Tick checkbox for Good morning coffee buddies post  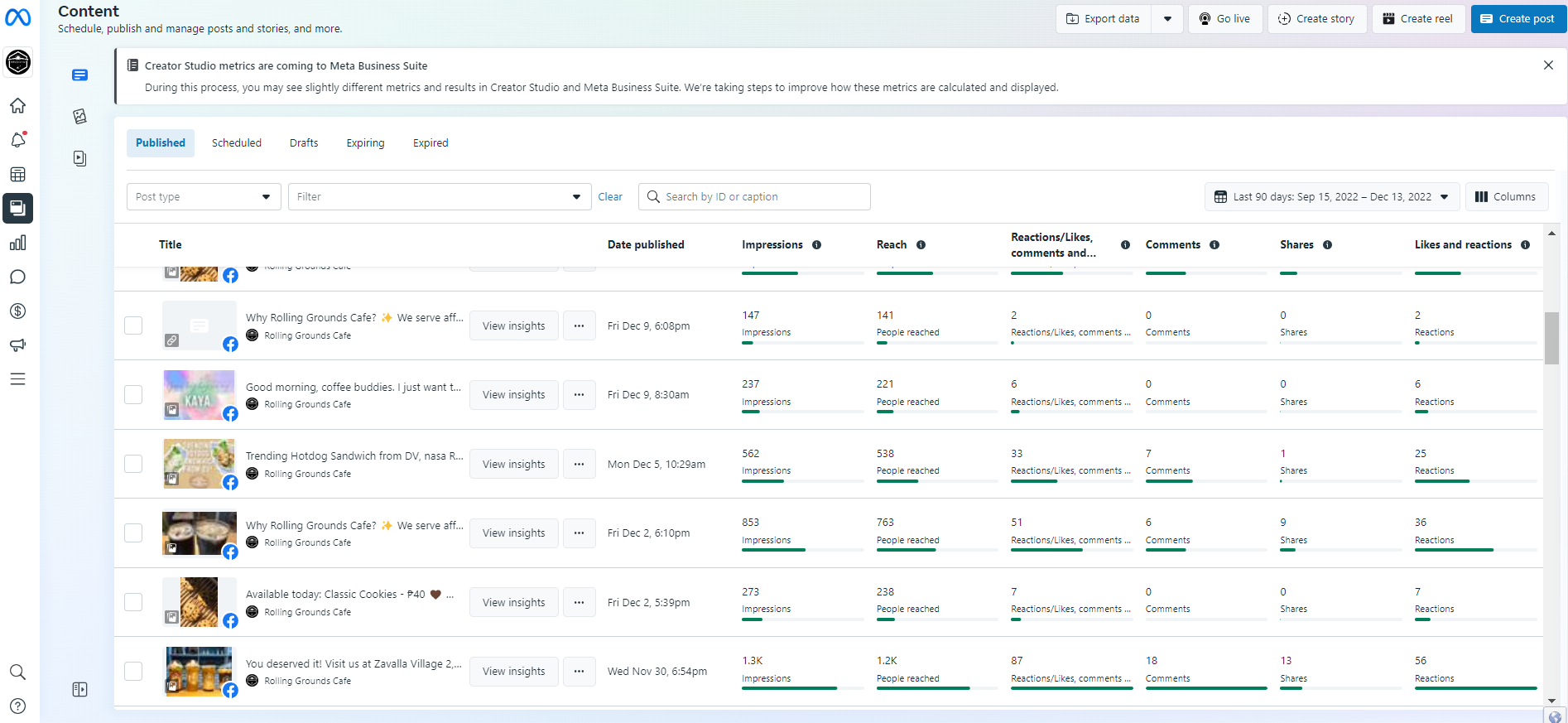133,395
